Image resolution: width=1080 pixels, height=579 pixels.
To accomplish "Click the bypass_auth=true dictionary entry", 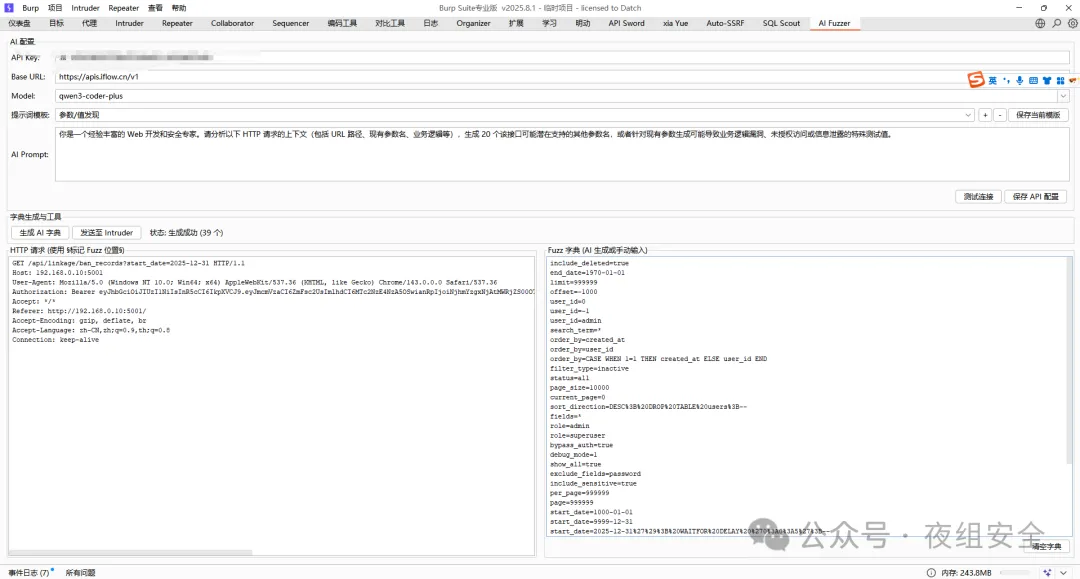I will 581,445.
